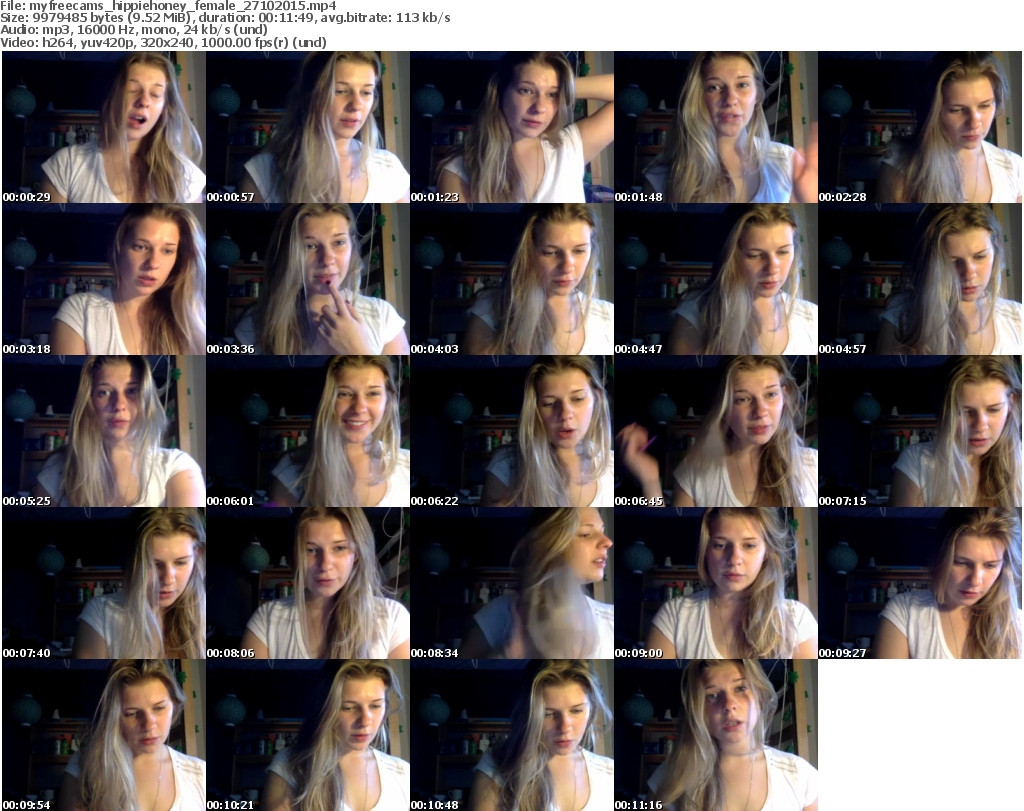Open the frame marked 00:01:23
Screen dimensions: 1024x811
[x=512, y=127]
